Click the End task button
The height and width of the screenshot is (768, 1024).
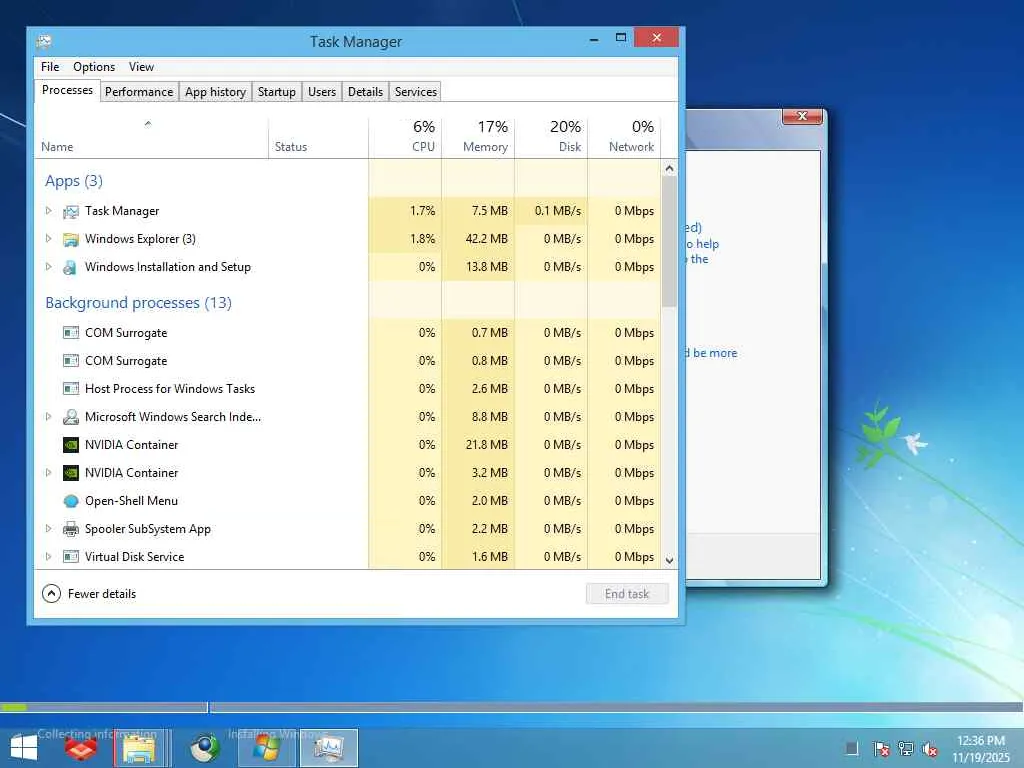coord(627,594)
